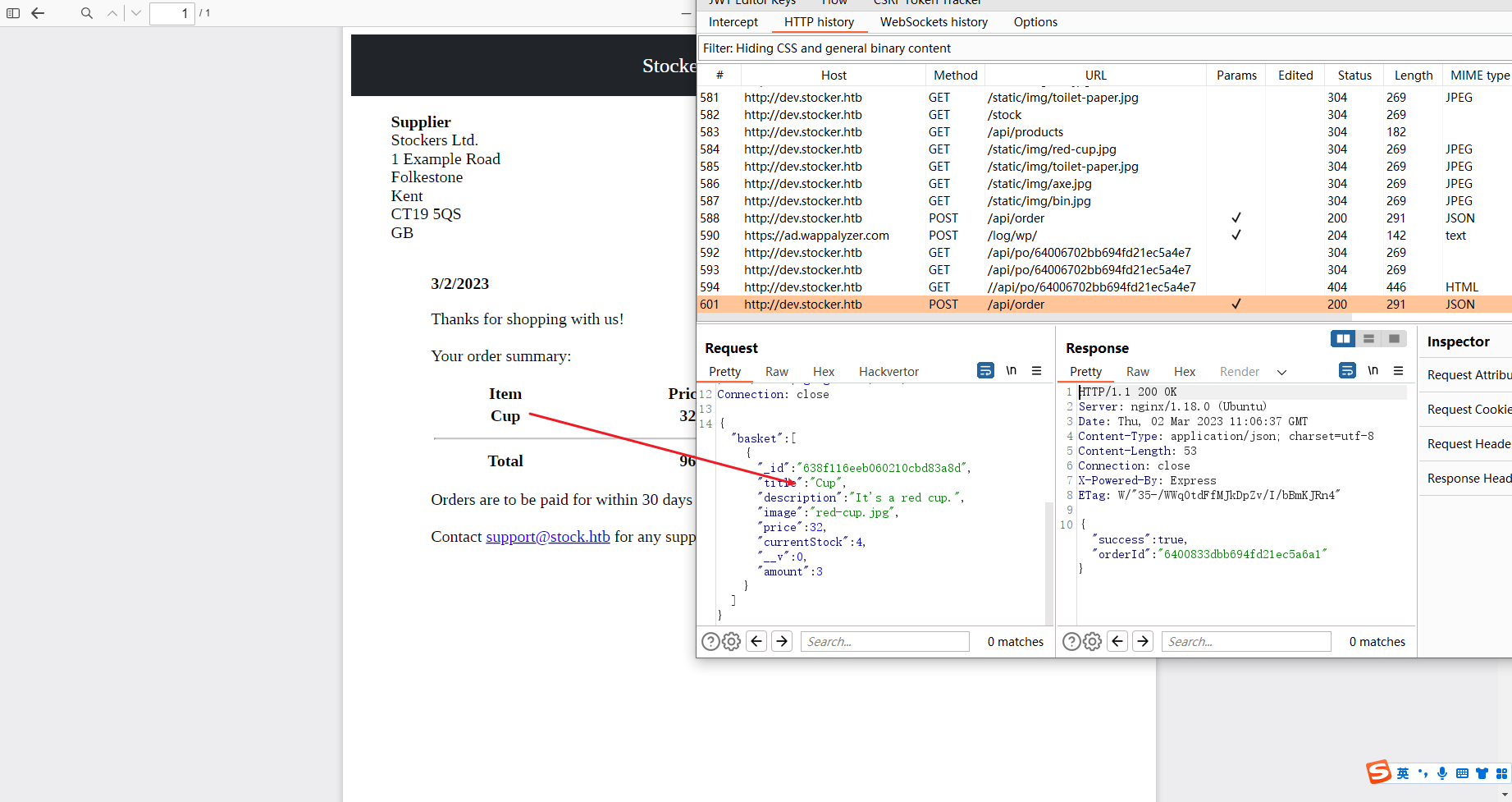Open the PDF viewer search magnifier
Viewport: 1512px width, 802px height.
(x=87, y=13)
